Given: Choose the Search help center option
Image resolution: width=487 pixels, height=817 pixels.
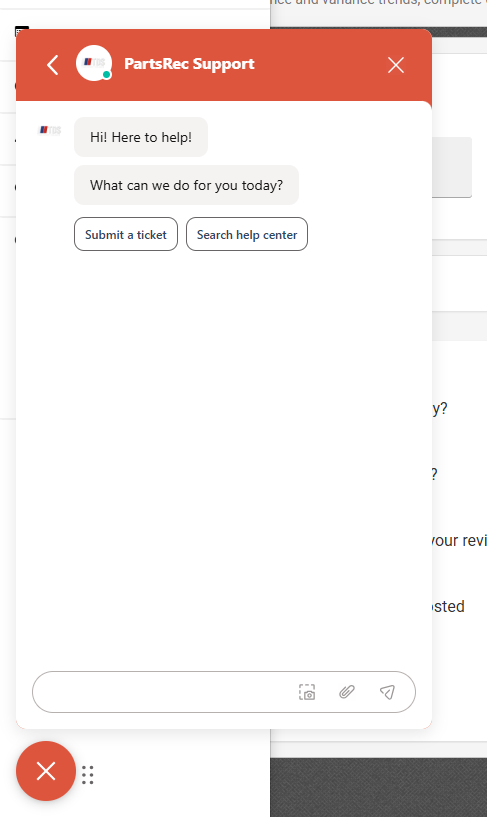Looking at the screenshot, I should tap(247, 234).
